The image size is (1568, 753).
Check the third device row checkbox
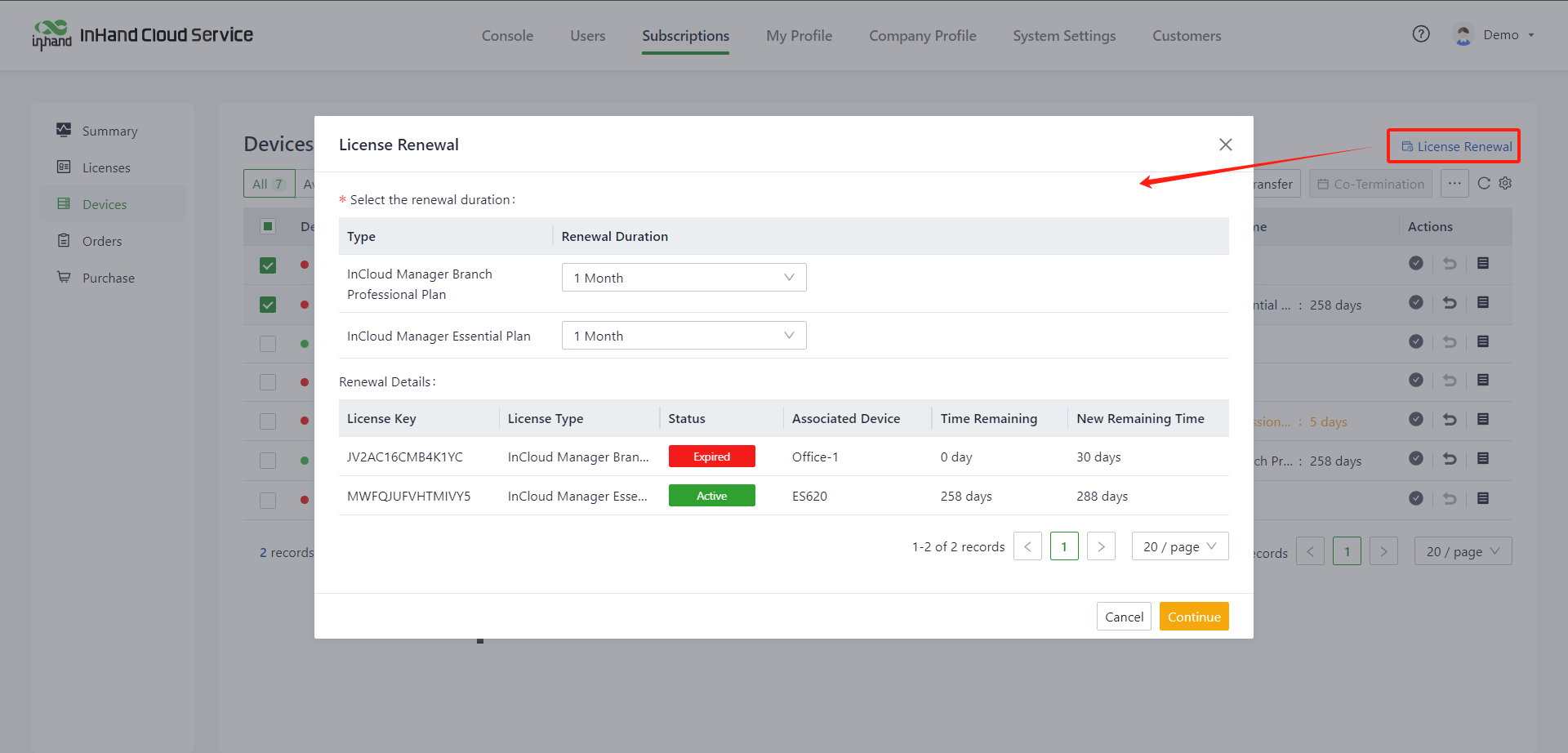268,344
